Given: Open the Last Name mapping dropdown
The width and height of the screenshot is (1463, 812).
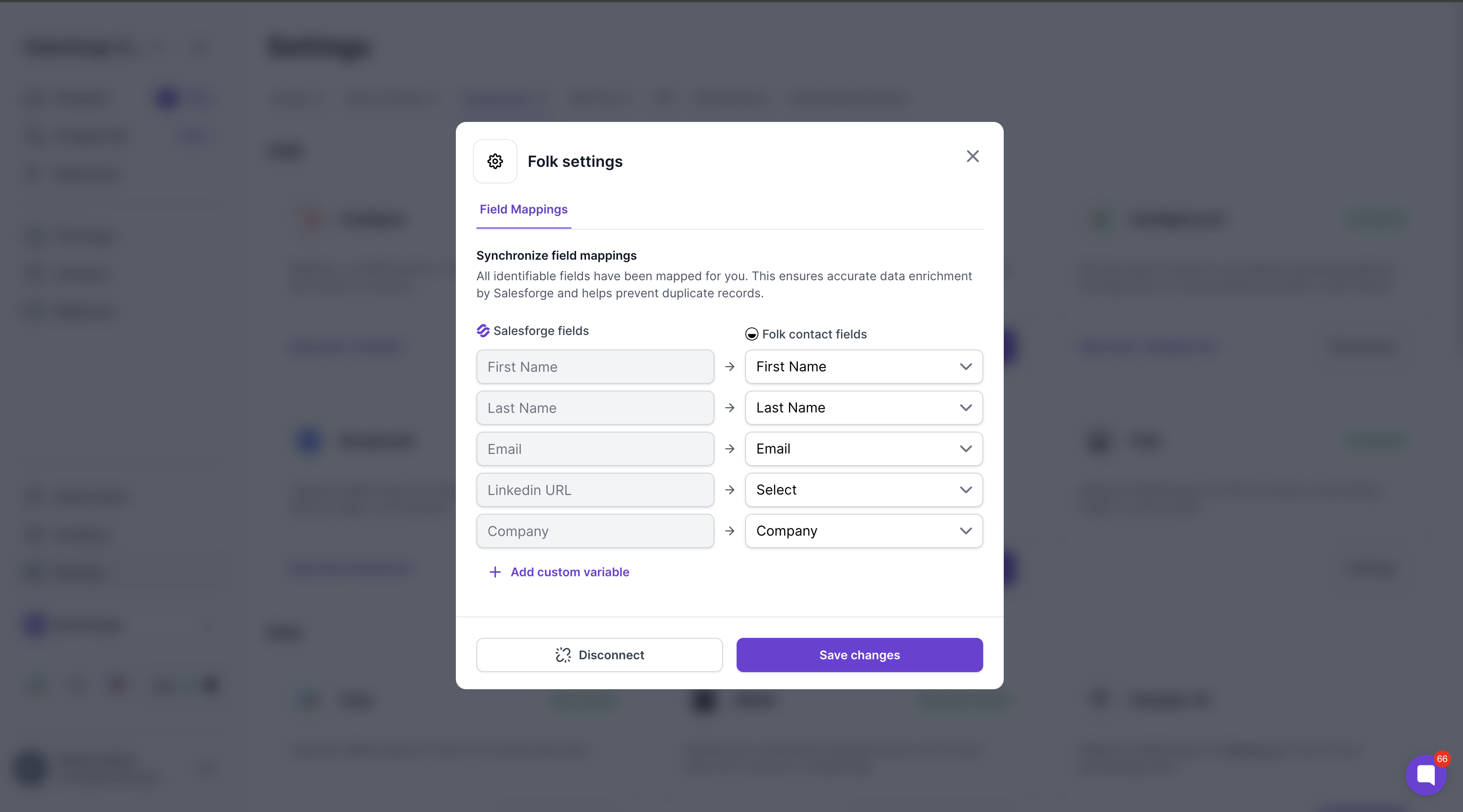Looking at the screenshot, I should click(x=863, y=408).
